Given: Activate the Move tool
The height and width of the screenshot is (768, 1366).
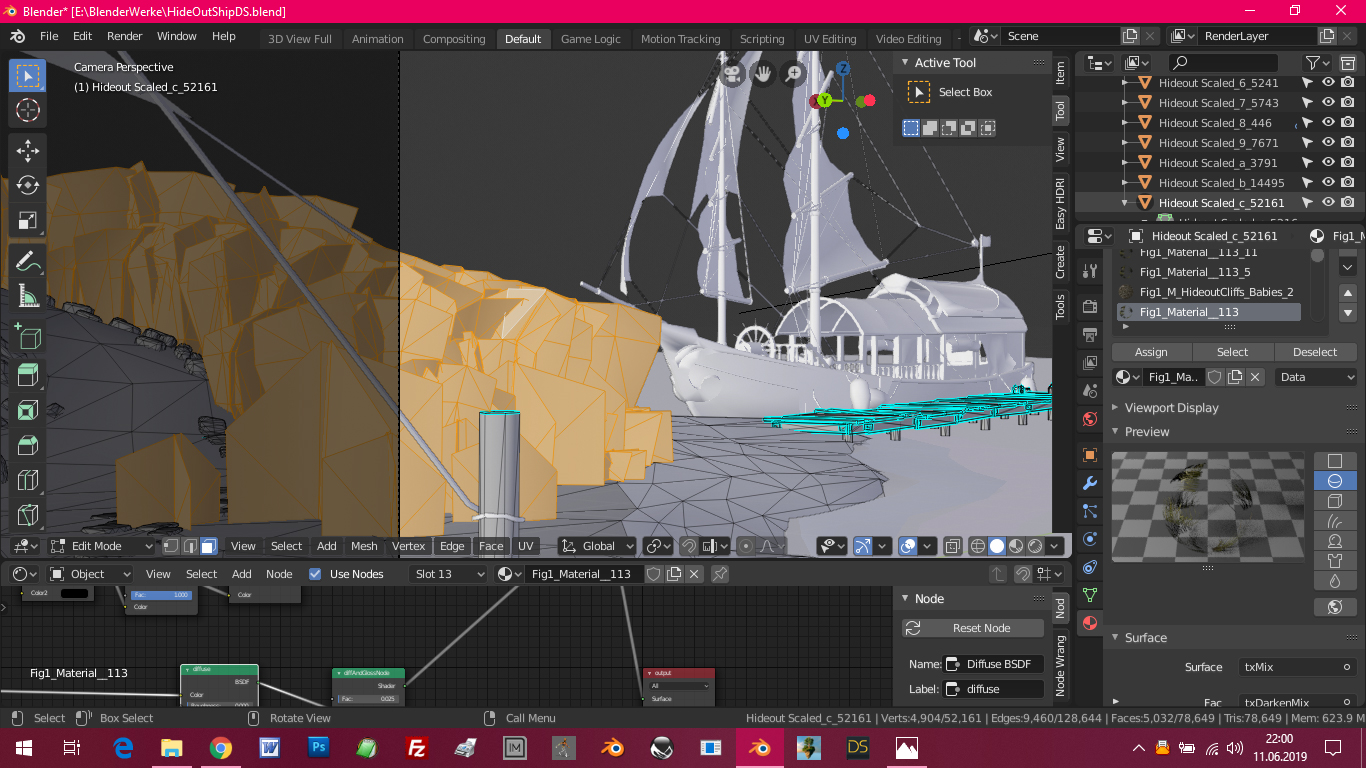Looking at the screenshot, I should pos(27,151).
